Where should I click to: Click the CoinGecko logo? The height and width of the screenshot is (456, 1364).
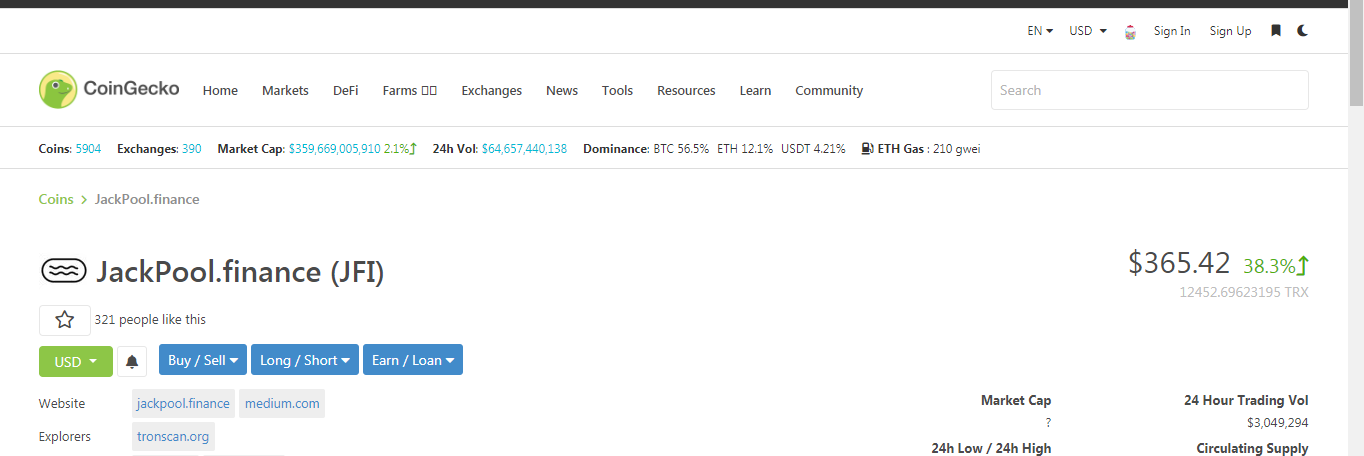(x=109, y=89)
